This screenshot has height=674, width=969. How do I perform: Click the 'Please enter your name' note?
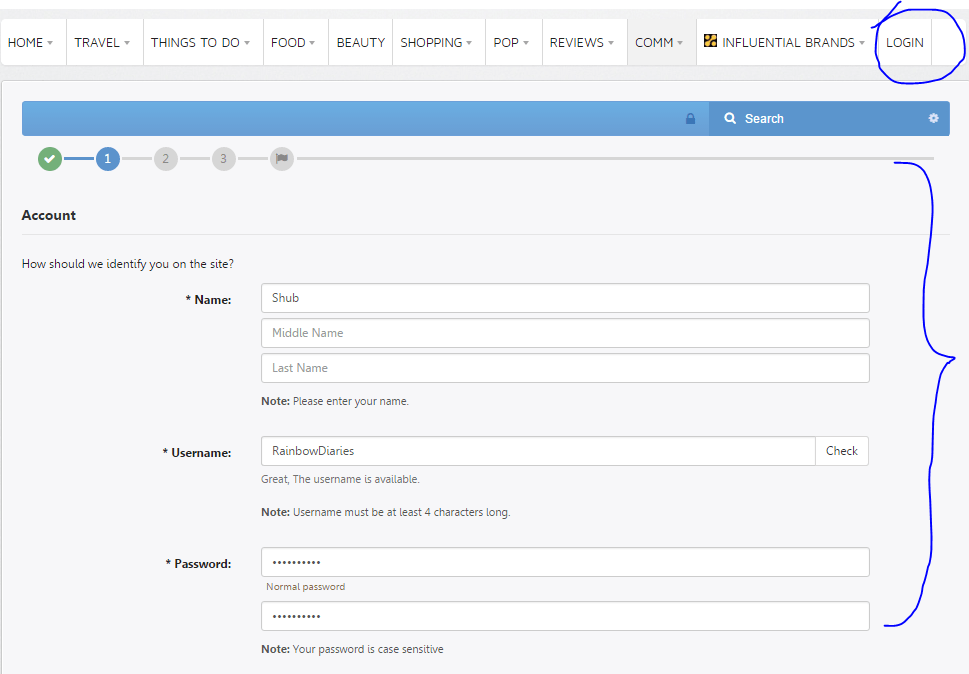(335, 402)
